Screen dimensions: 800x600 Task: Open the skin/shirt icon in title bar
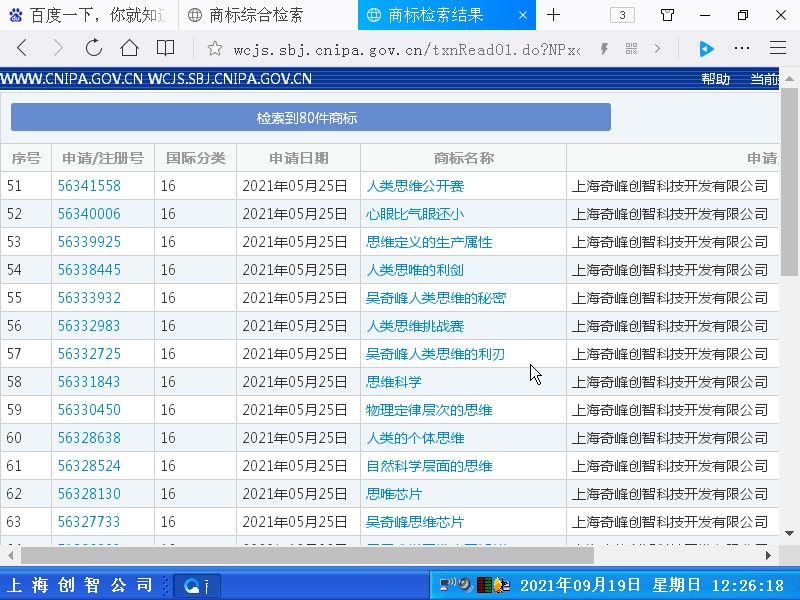coord(668,15)
